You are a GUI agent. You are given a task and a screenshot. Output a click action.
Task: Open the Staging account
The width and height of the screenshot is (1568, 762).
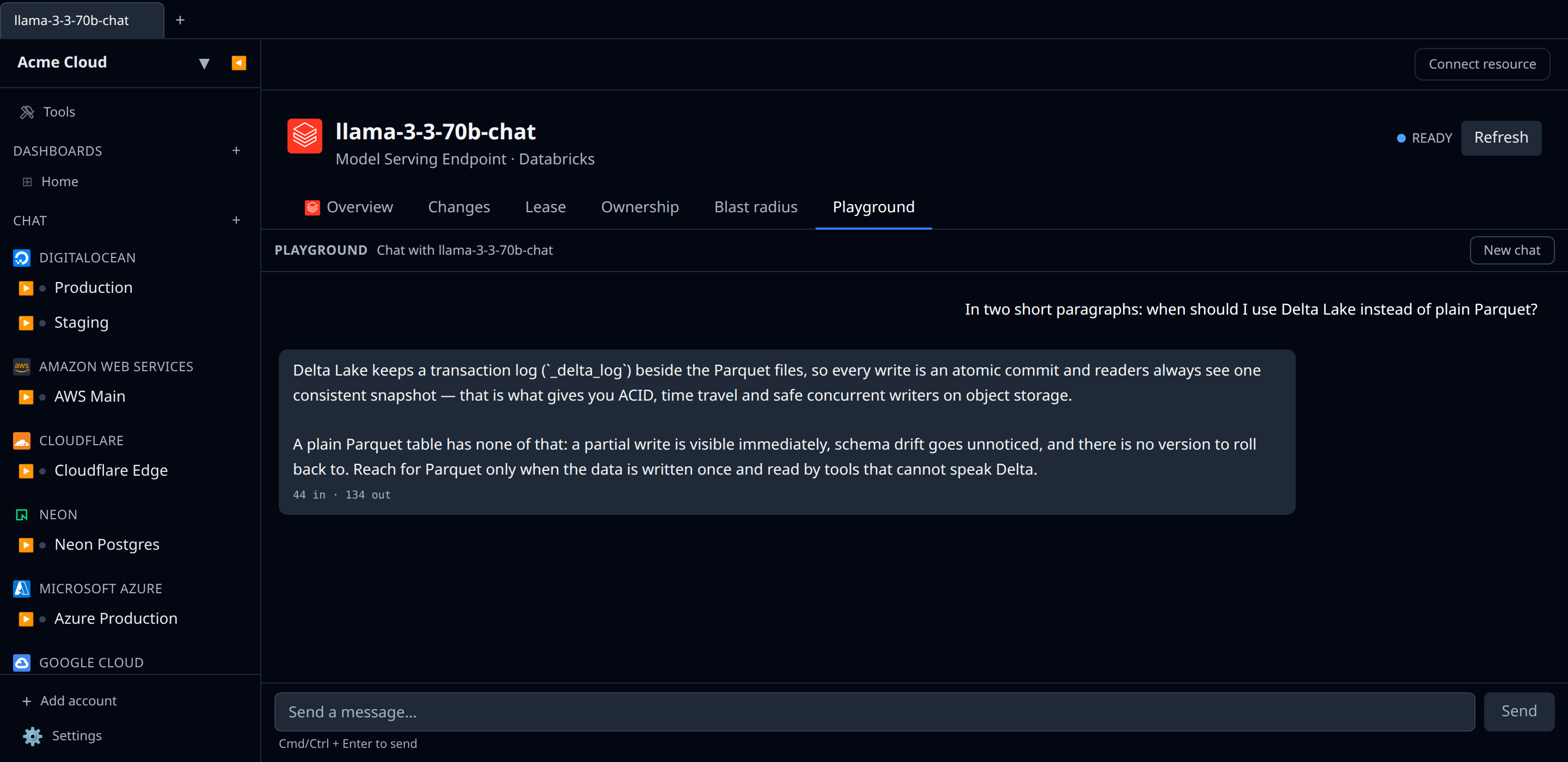pyautogui.click(x=82, y=323)
